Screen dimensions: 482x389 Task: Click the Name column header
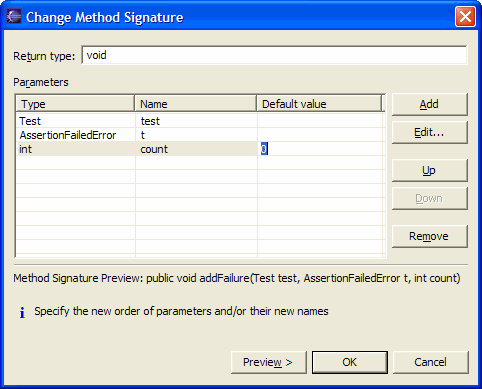(196, 104)
